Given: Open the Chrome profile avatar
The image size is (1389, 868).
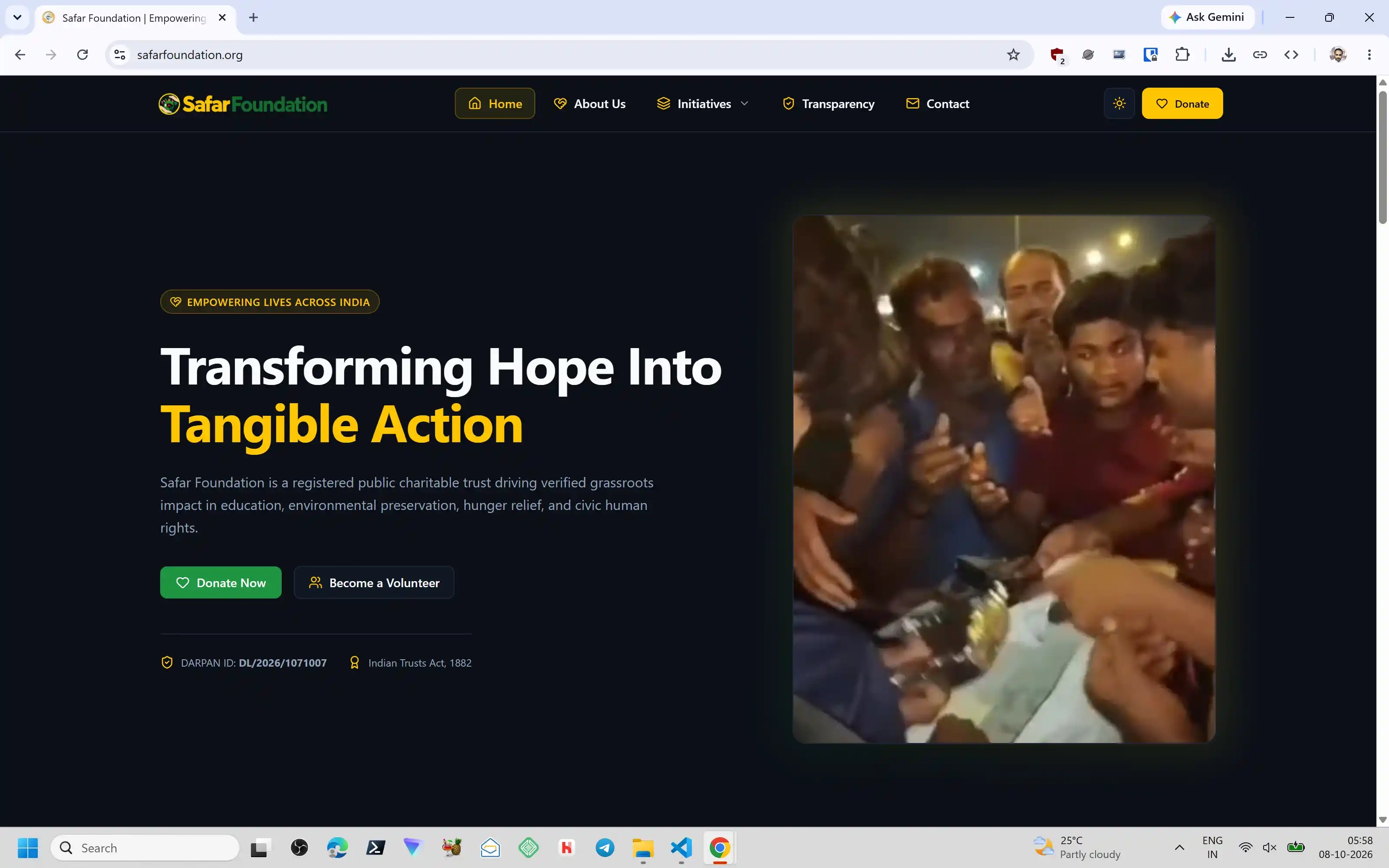Looking at the screenshot, I should [x=1338, y=55].
